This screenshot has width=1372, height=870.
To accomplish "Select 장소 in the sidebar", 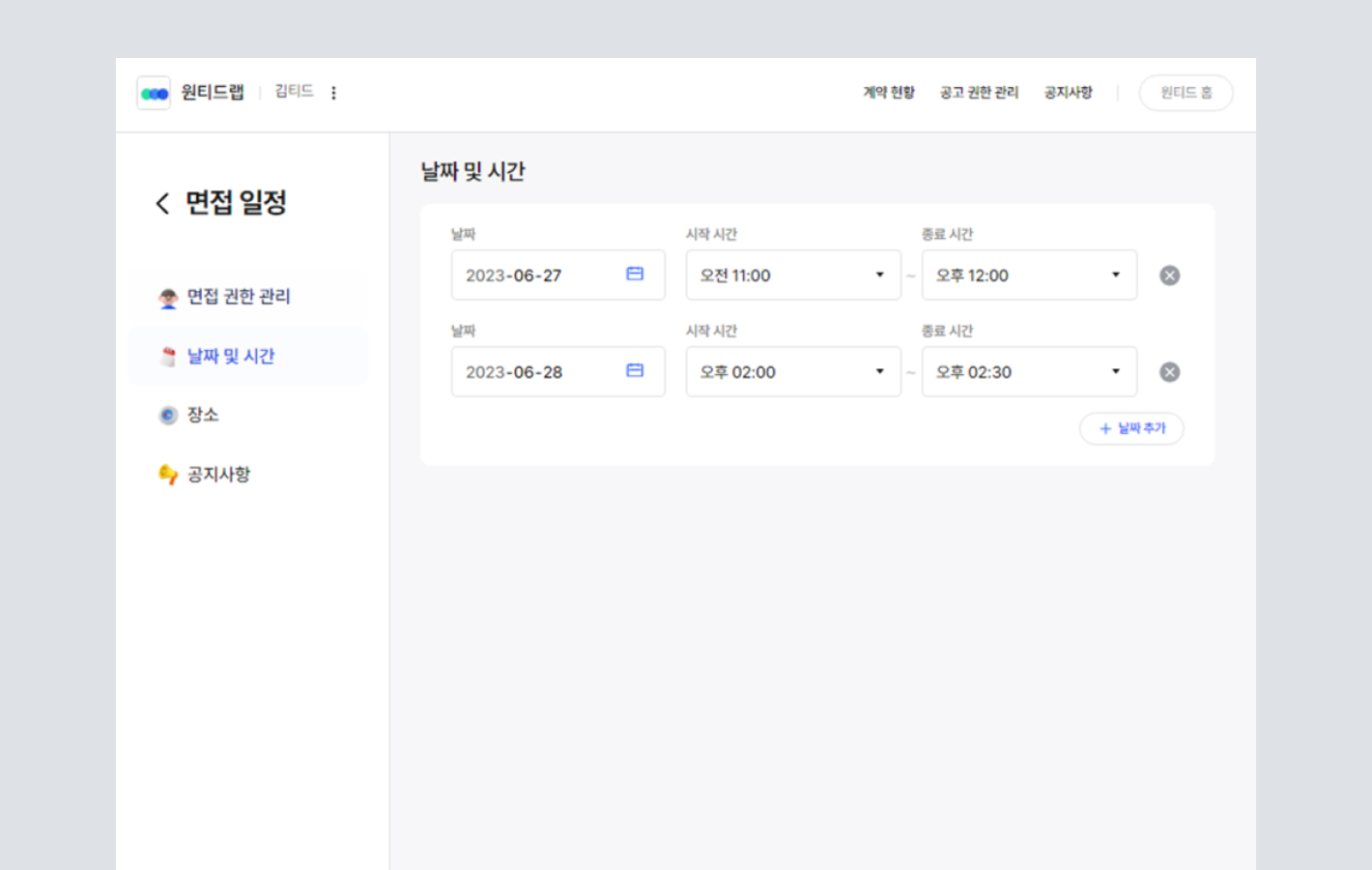I will click(x=248, y=416).
